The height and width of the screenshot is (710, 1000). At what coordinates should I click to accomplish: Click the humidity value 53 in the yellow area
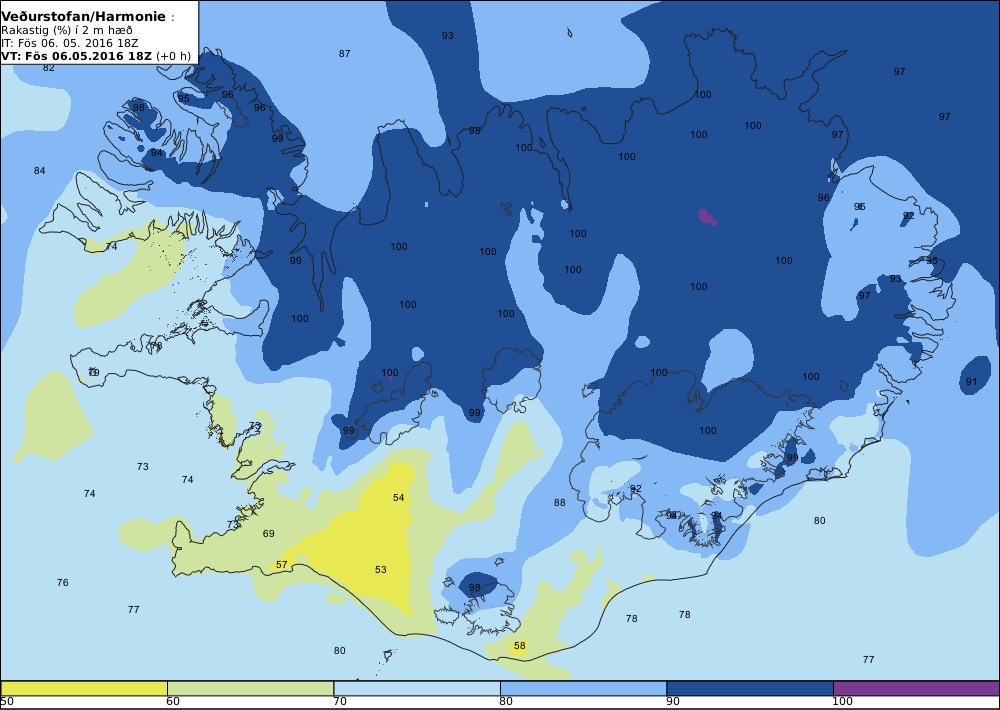tap(381, 570)
